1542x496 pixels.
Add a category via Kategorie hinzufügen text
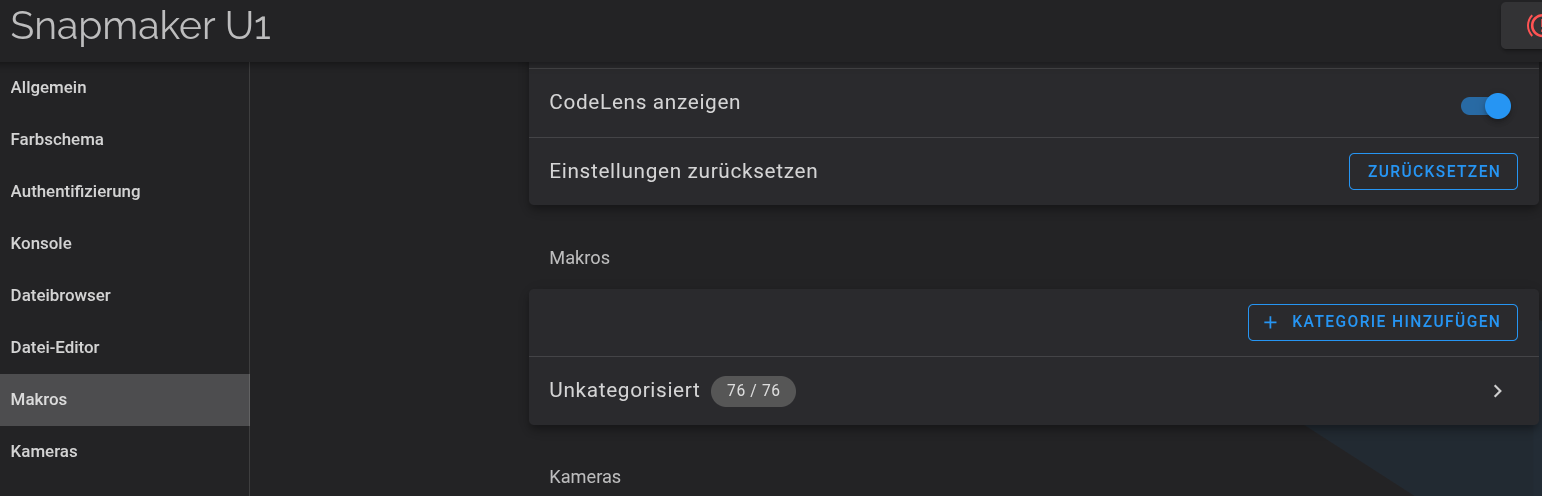tap(1396, 322)
